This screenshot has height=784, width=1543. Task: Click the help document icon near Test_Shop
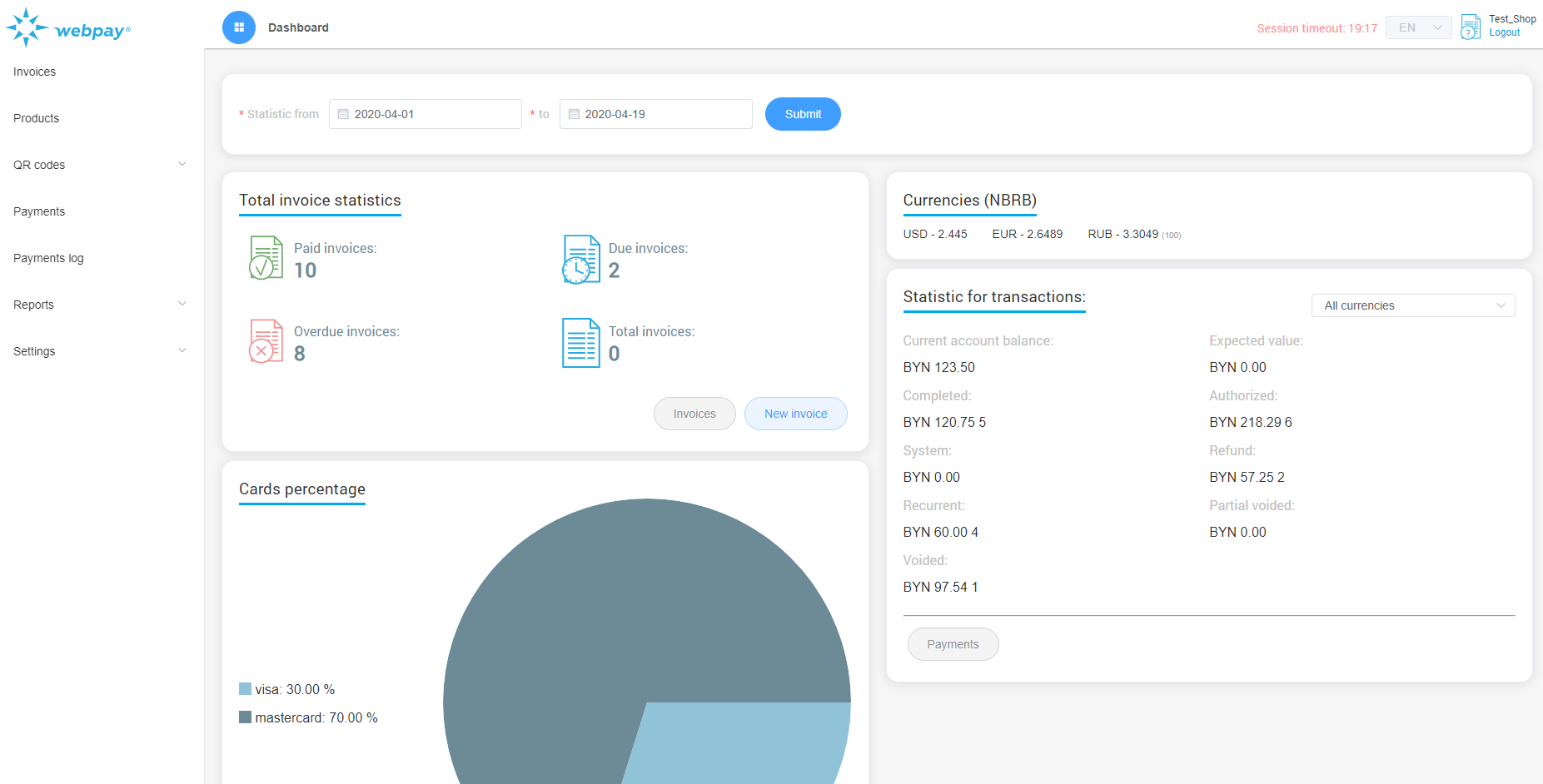(x=1471, y=27)
